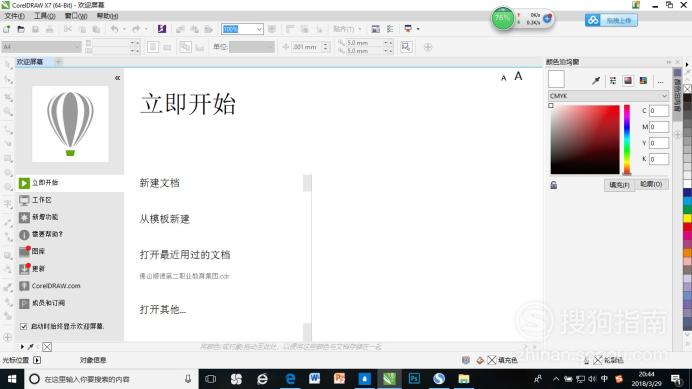Viewport: 692px width, 389px height.
Task: Open the document palette flyout arrow
Action: coord(22,347)
